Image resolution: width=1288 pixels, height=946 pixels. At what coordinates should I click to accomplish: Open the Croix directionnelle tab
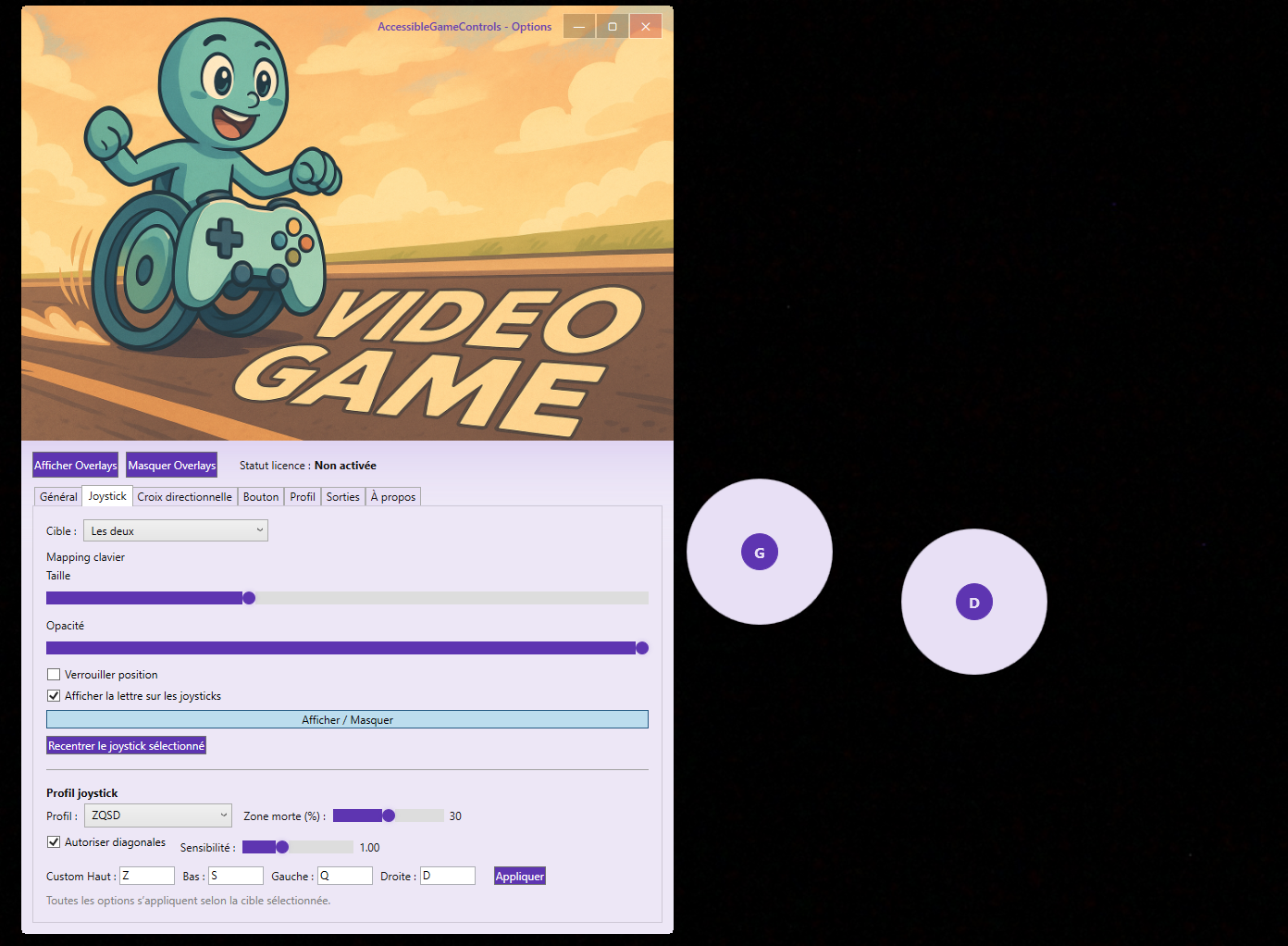pos(184,497)
